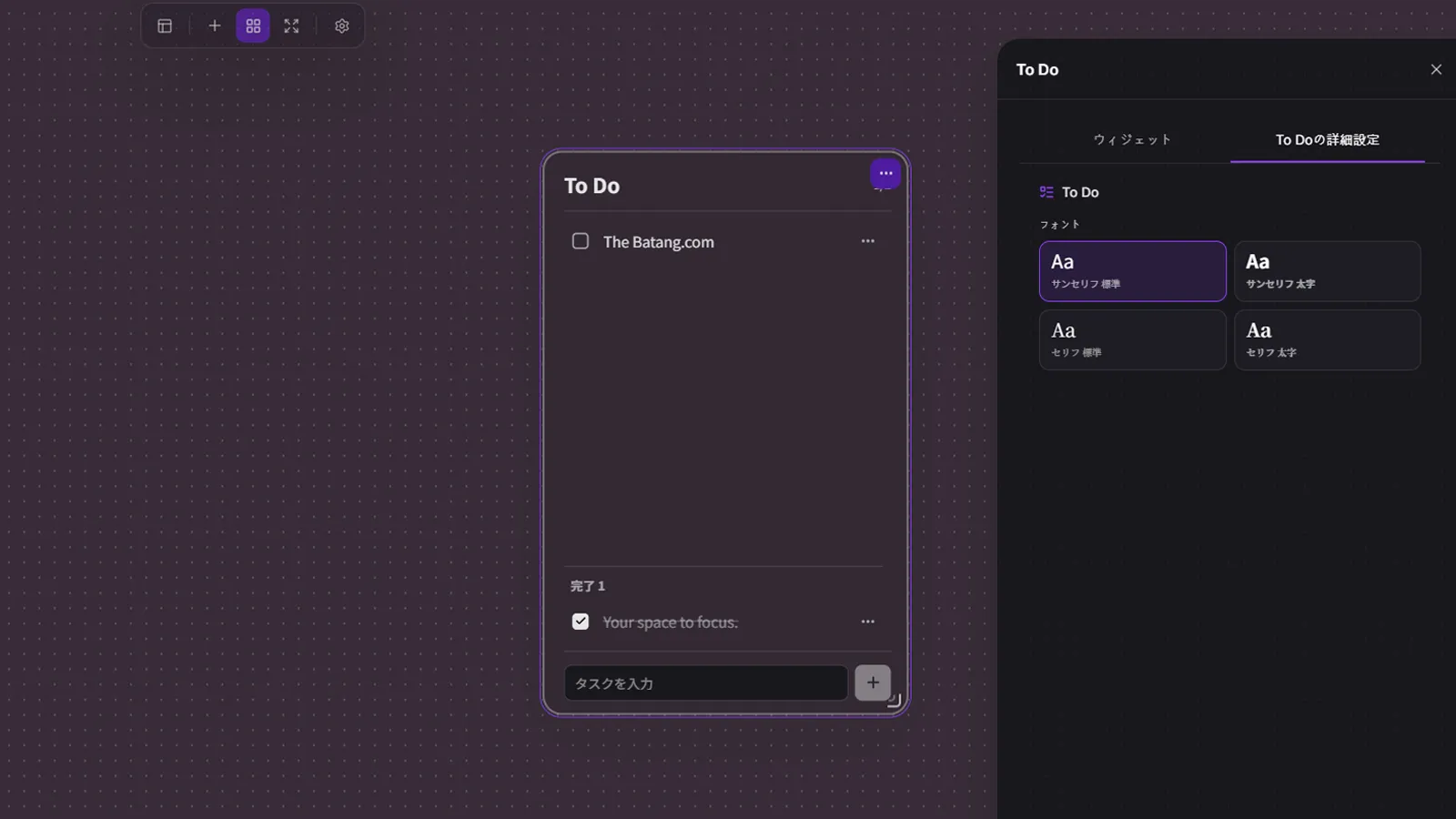Screen dimensions: 1456x819
Task: Open more options for The Batang.com task
Action: tap(868, 241)
